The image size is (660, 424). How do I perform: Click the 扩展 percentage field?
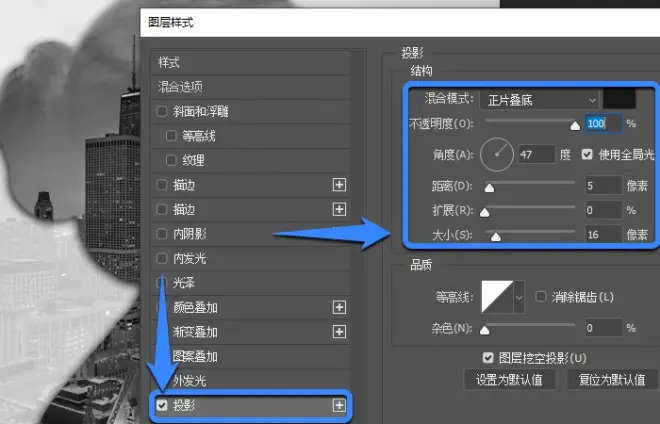[604, 210]
